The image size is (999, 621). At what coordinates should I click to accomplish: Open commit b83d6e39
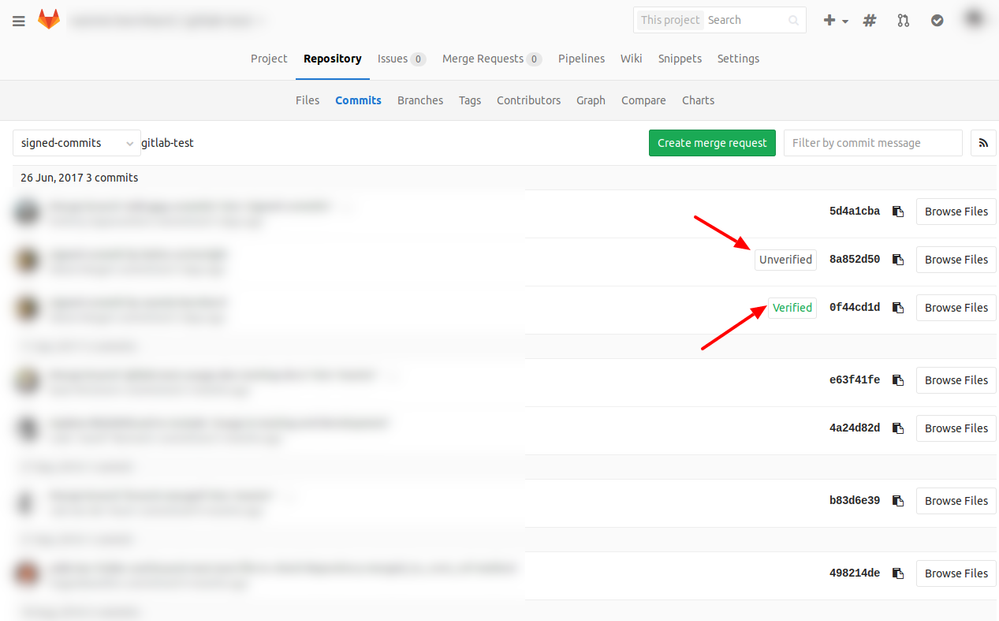[854, 501]
